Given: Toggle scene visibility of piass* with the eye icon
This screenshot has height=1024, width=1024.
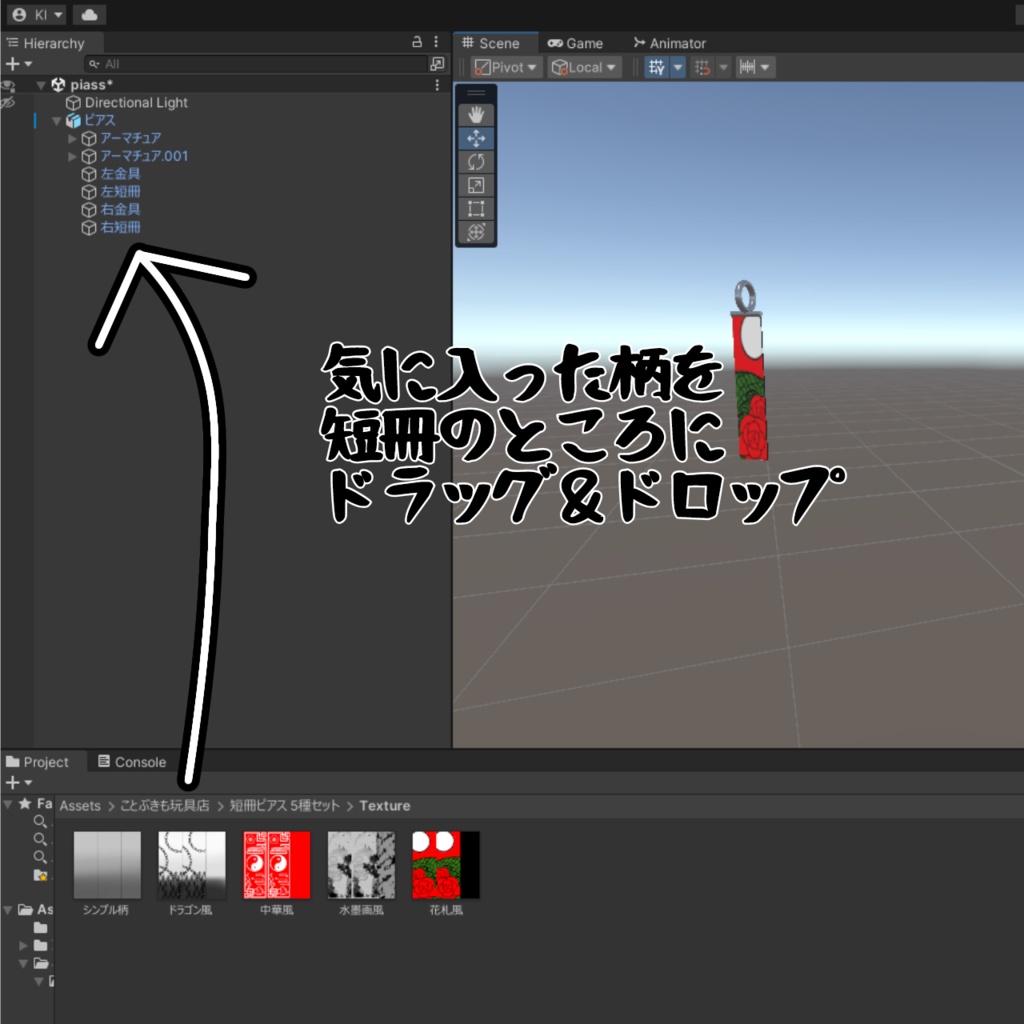Looking at the screenshot, I should [x=7, y=85].
